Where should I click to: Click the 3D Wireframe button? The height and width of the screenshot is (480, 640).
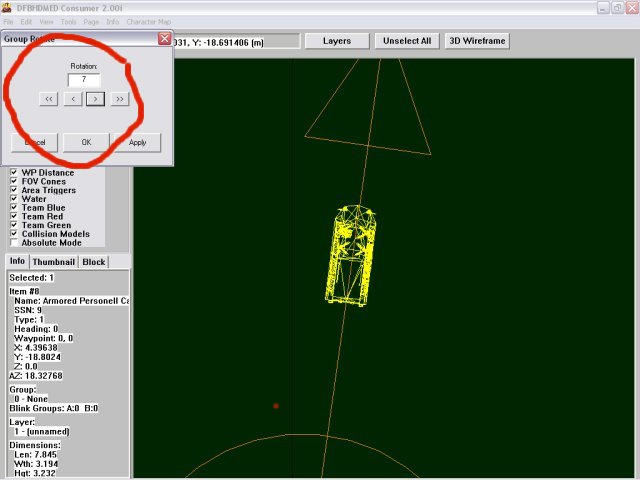point(476,41)
